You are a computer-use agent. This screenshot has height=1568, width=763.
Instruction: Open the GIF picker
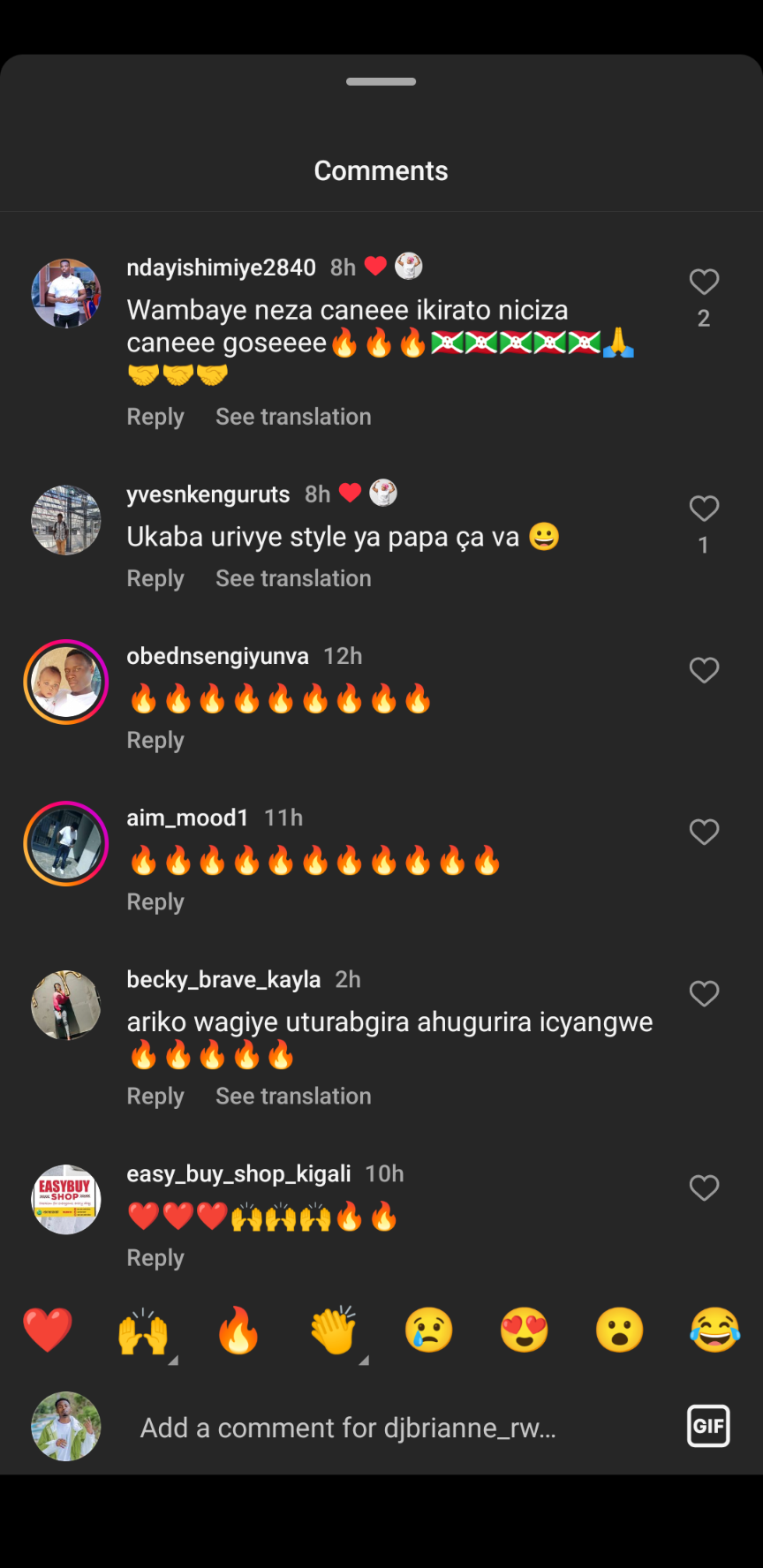tap(708, 1426)
